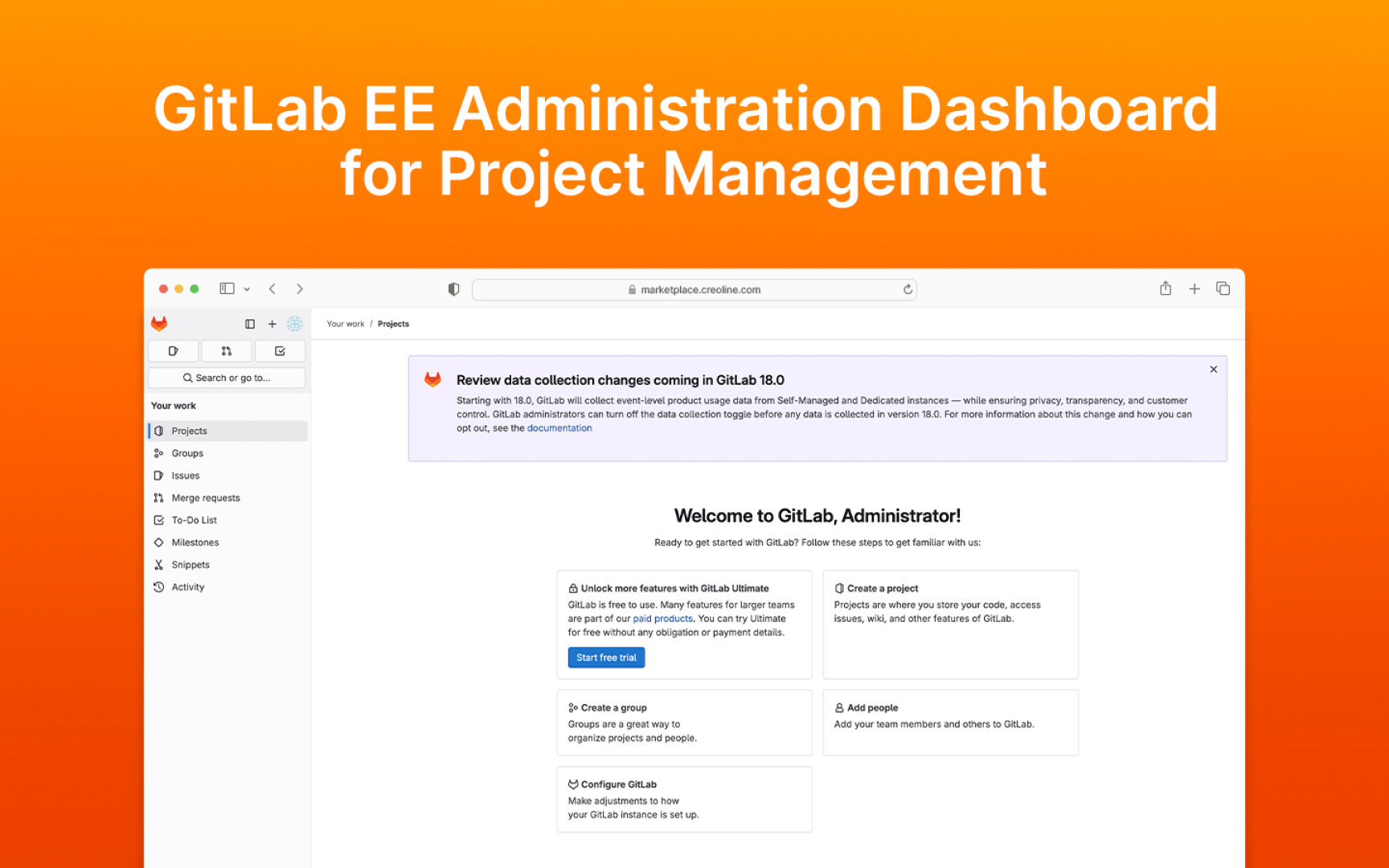The width and height of the screenshot is (1389, 868).
Task: Open to-do items shortcut button
Action: (280, 351)
